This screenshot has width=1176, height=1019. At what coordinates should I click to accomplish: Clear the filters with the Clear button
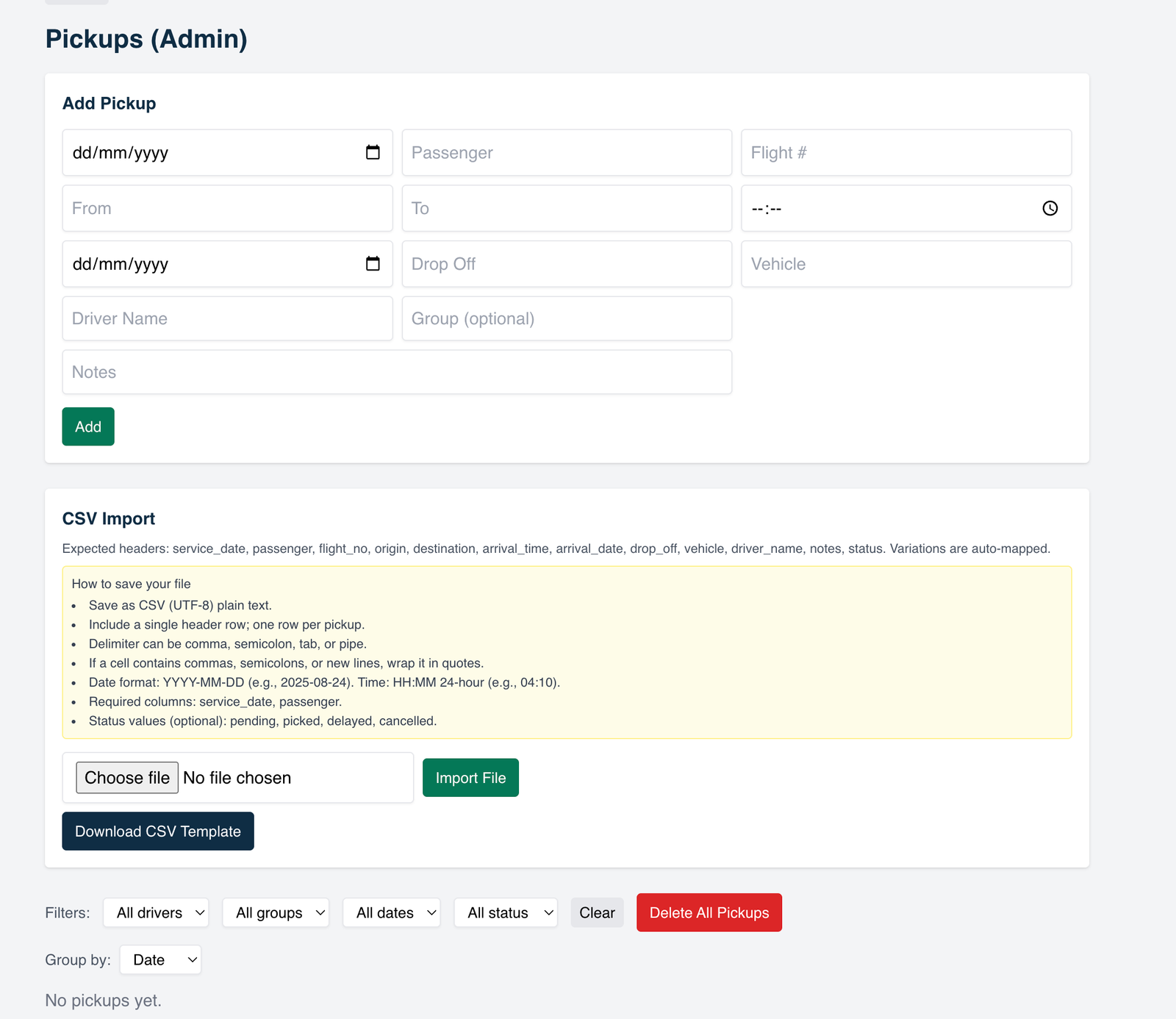click(x=597, y=912)
